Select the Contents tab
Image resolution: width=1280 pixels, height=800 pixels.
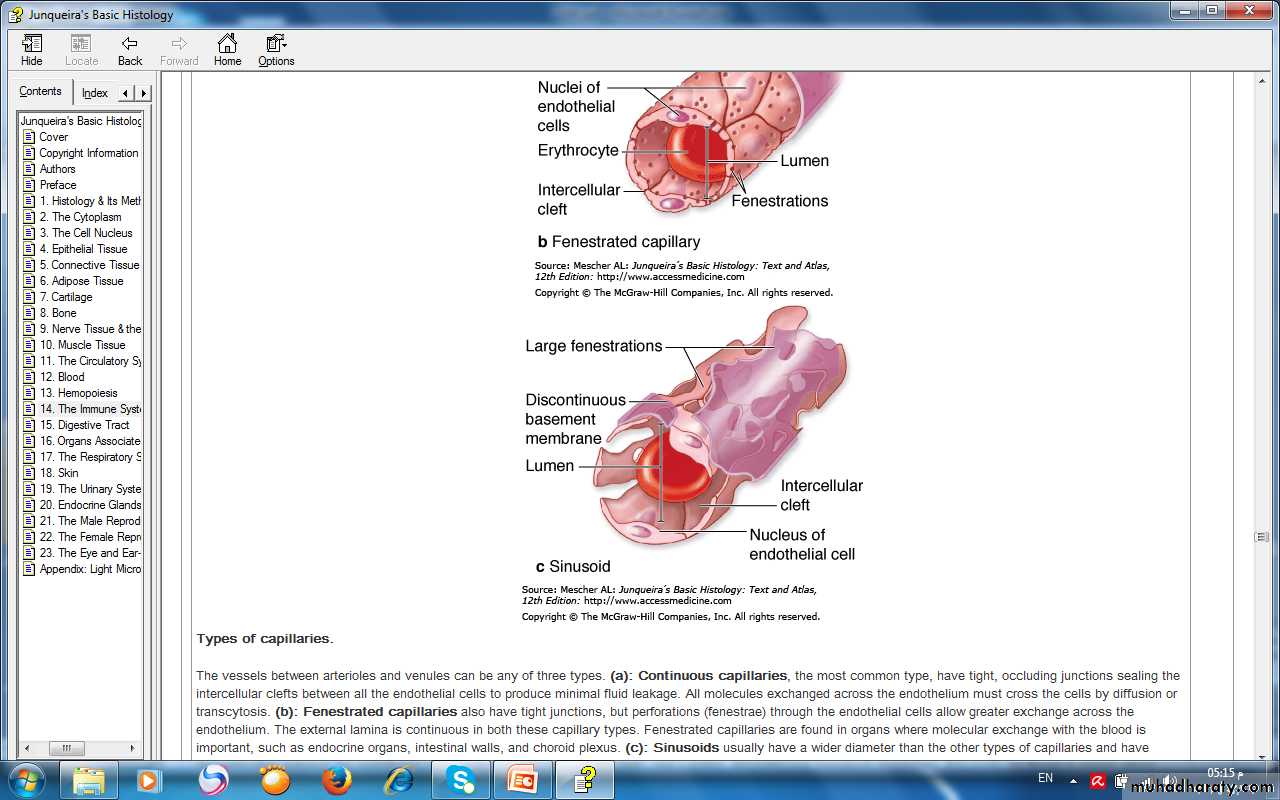pos(40,92)
